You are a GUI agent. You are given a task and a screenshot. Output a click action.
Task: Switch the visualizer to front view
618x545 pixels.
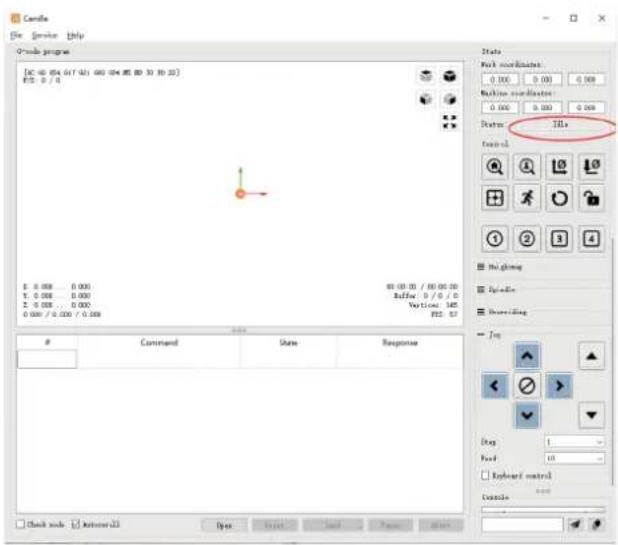click(x=426, y=99)
